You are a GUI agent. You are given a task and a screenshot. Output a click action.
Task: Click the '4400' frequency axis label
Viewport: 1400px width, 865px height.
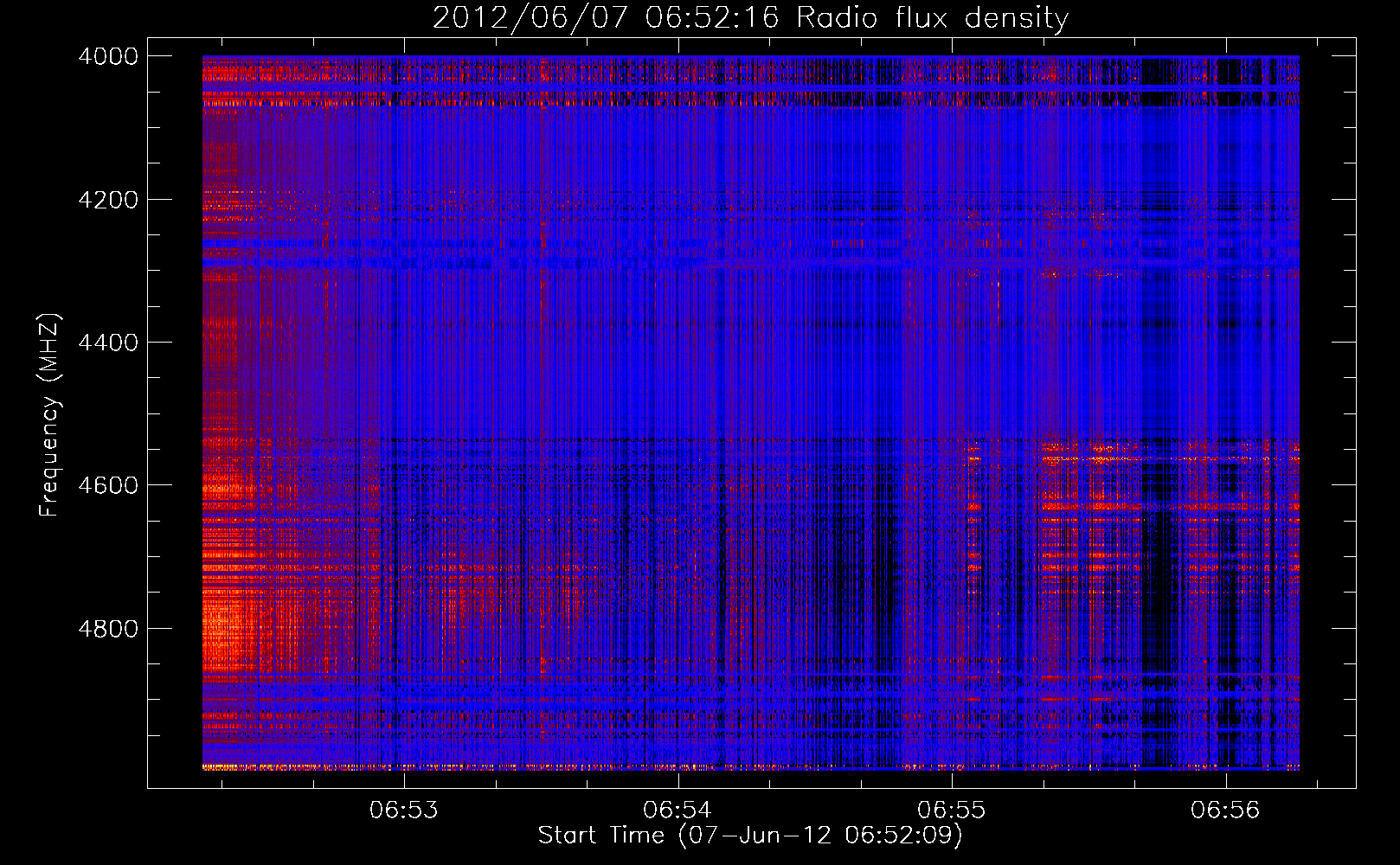click(108, 343)
